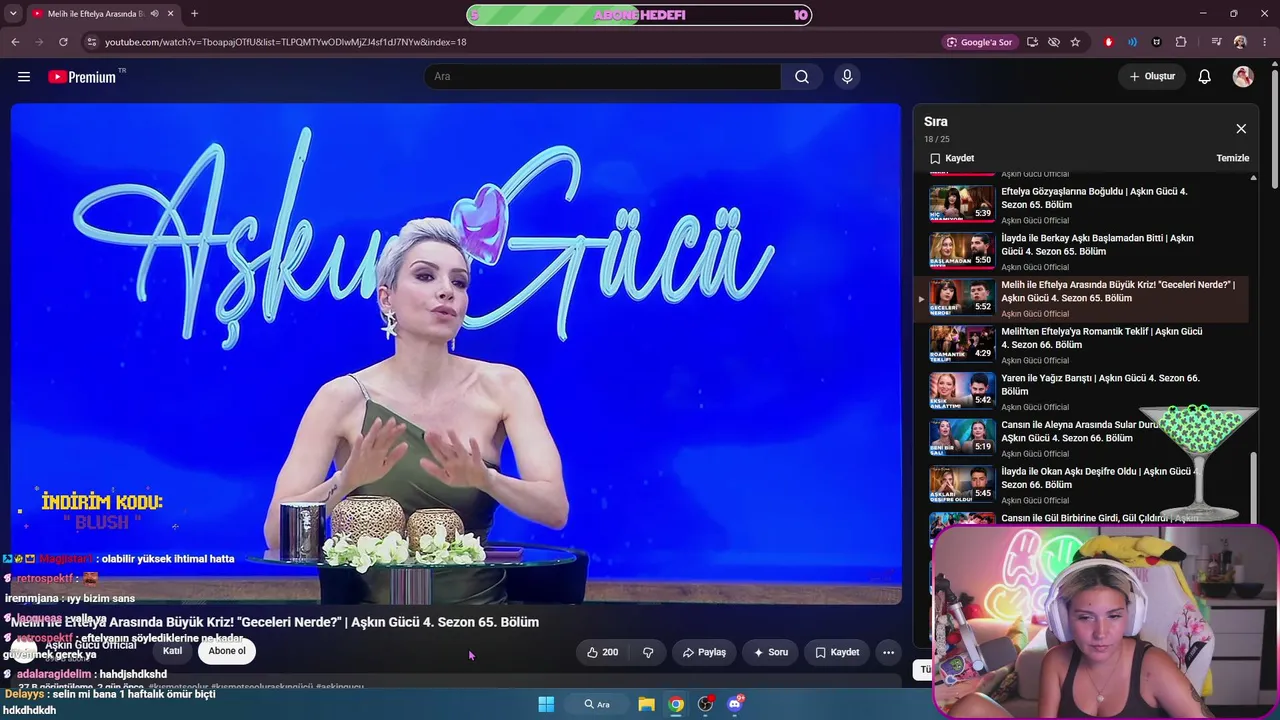Image resolution: width=1280 pixels, height=720 pixels.
Task: Reload the YouTube page
Action: (63, 42)
